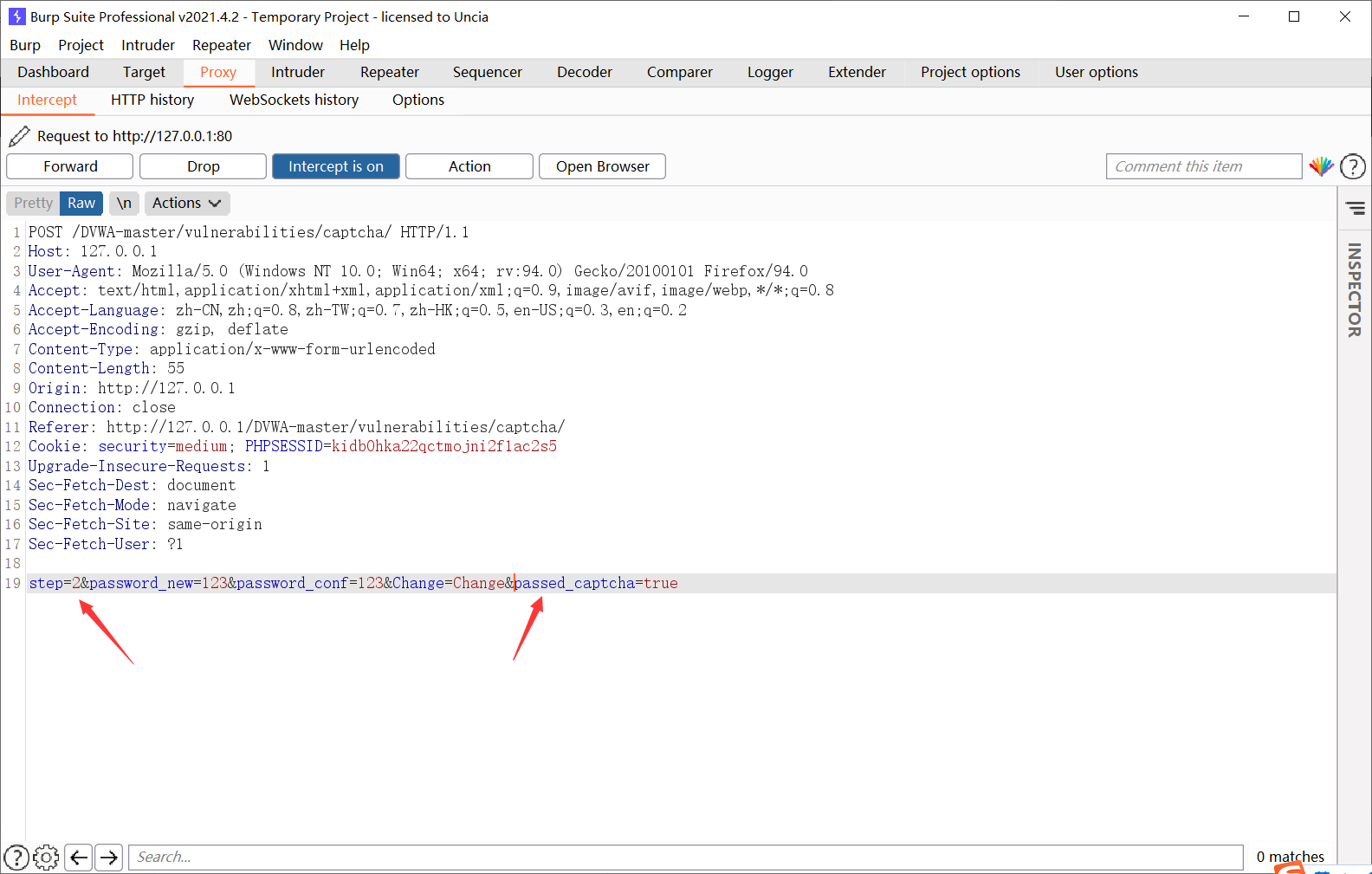Open the WebSockets history sub-tab
Screen dimensions: 1372x874
(x=294, y=100)
